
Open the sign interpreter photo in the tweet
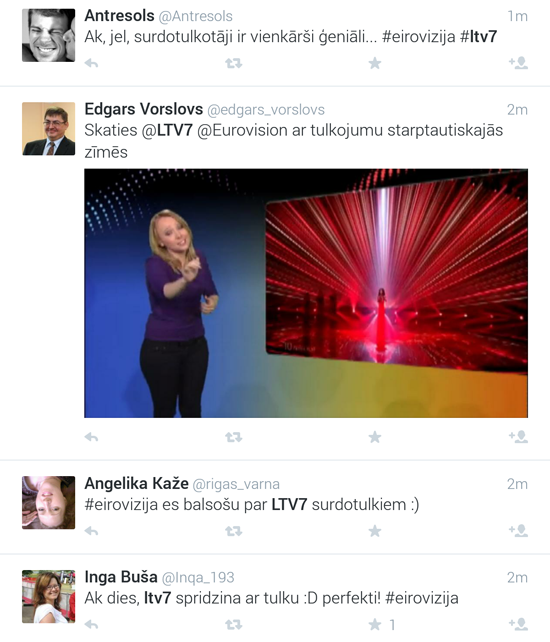click(306, 293)
